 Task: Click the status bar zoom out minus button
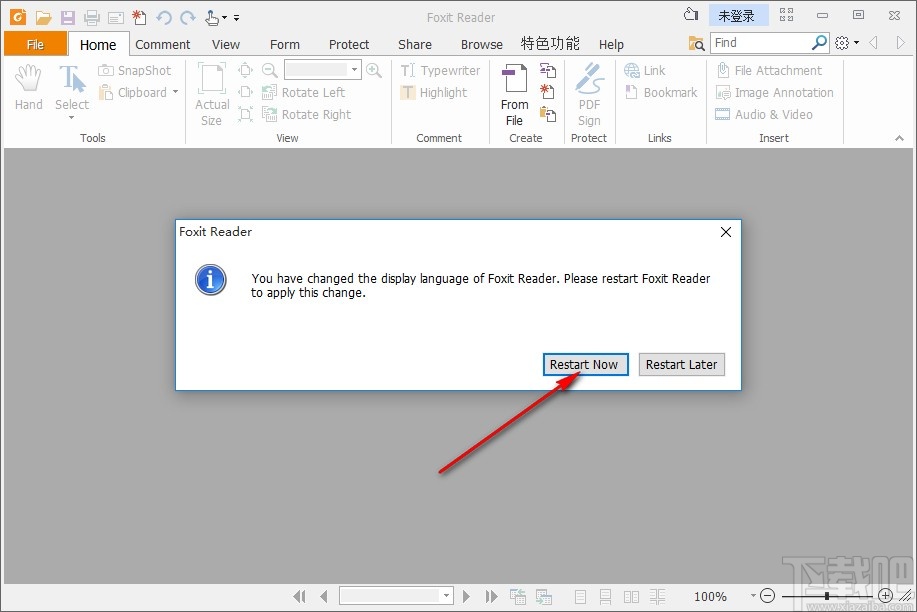pyautogui.click(x=768, y=596)
